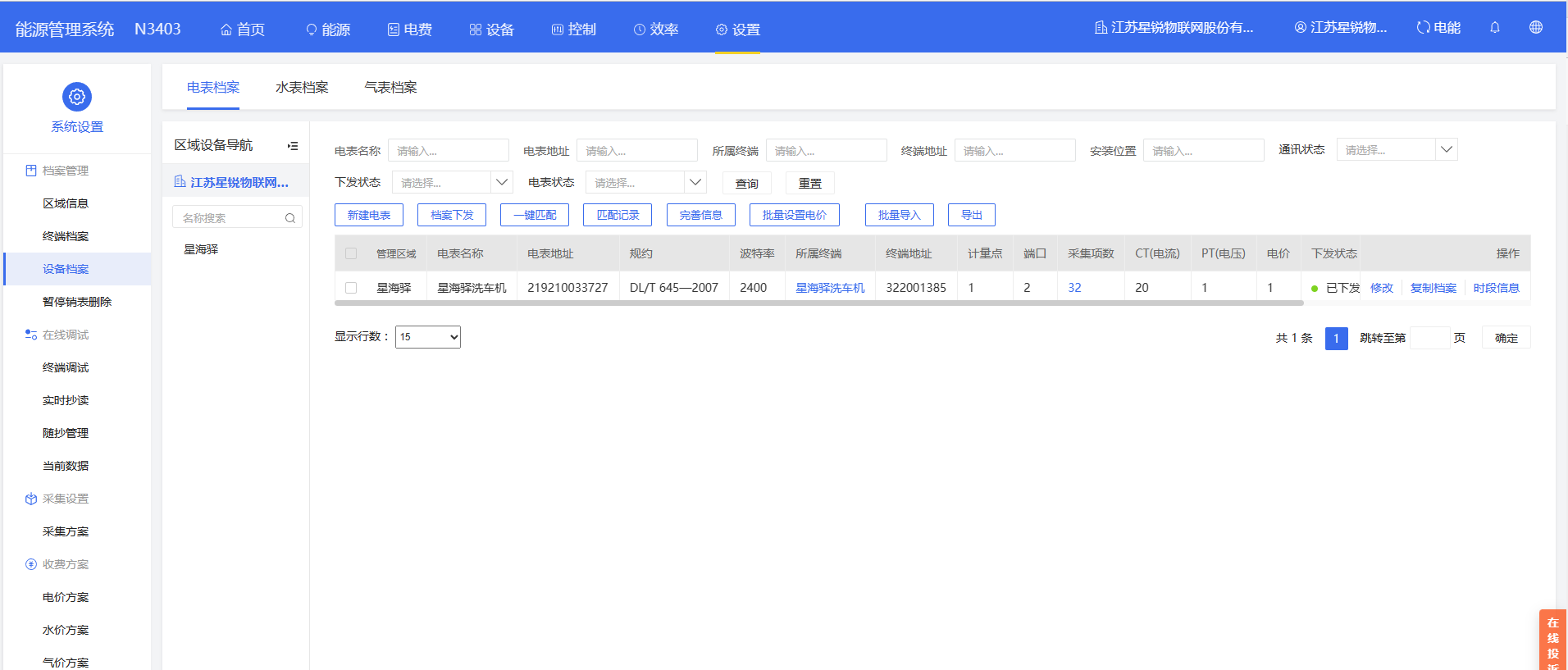
Task: Click the 匹配记录 button
Action: (x=618, y=215)
